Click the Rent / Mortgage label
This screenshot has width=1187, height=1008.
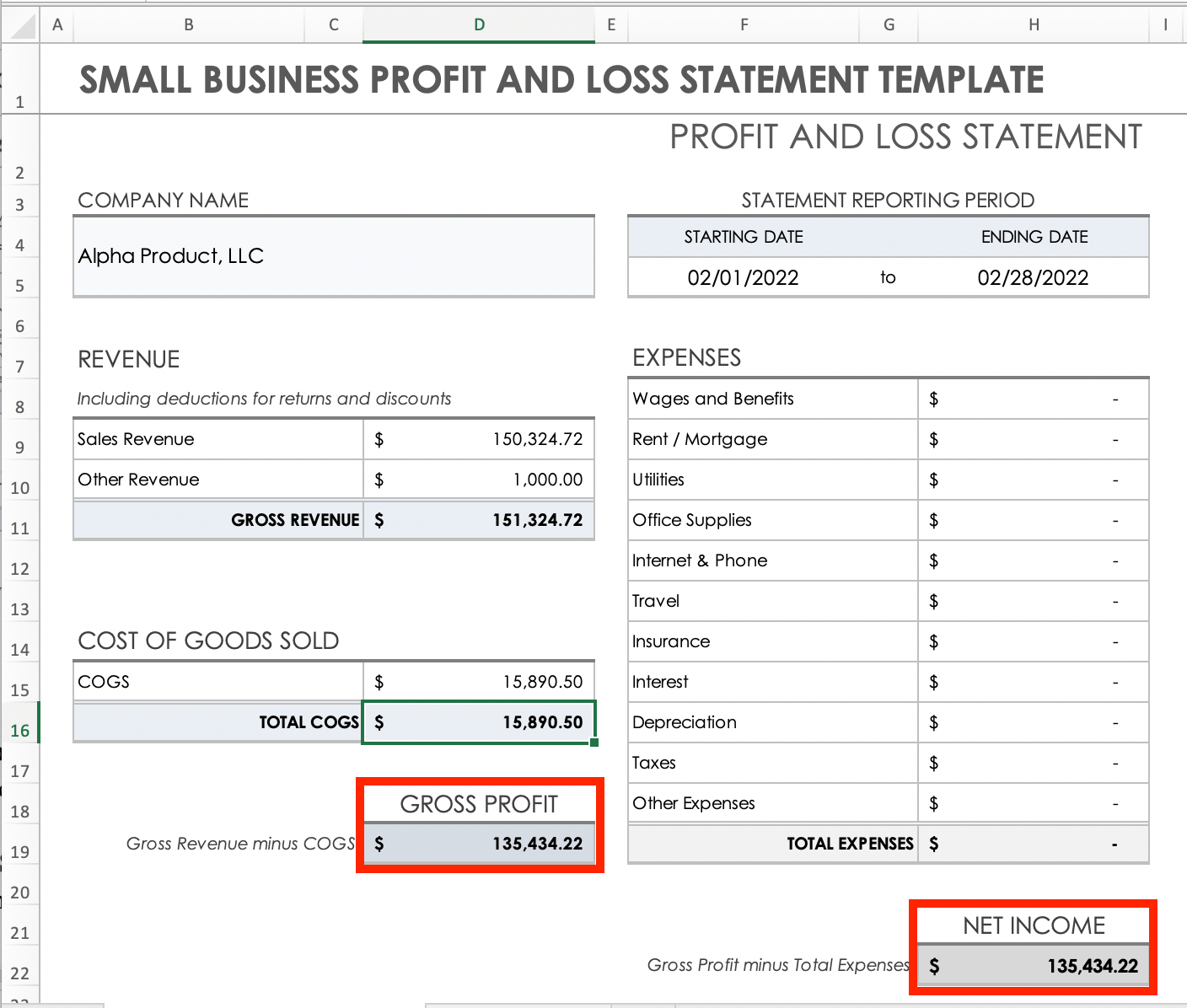pos(700,439)
